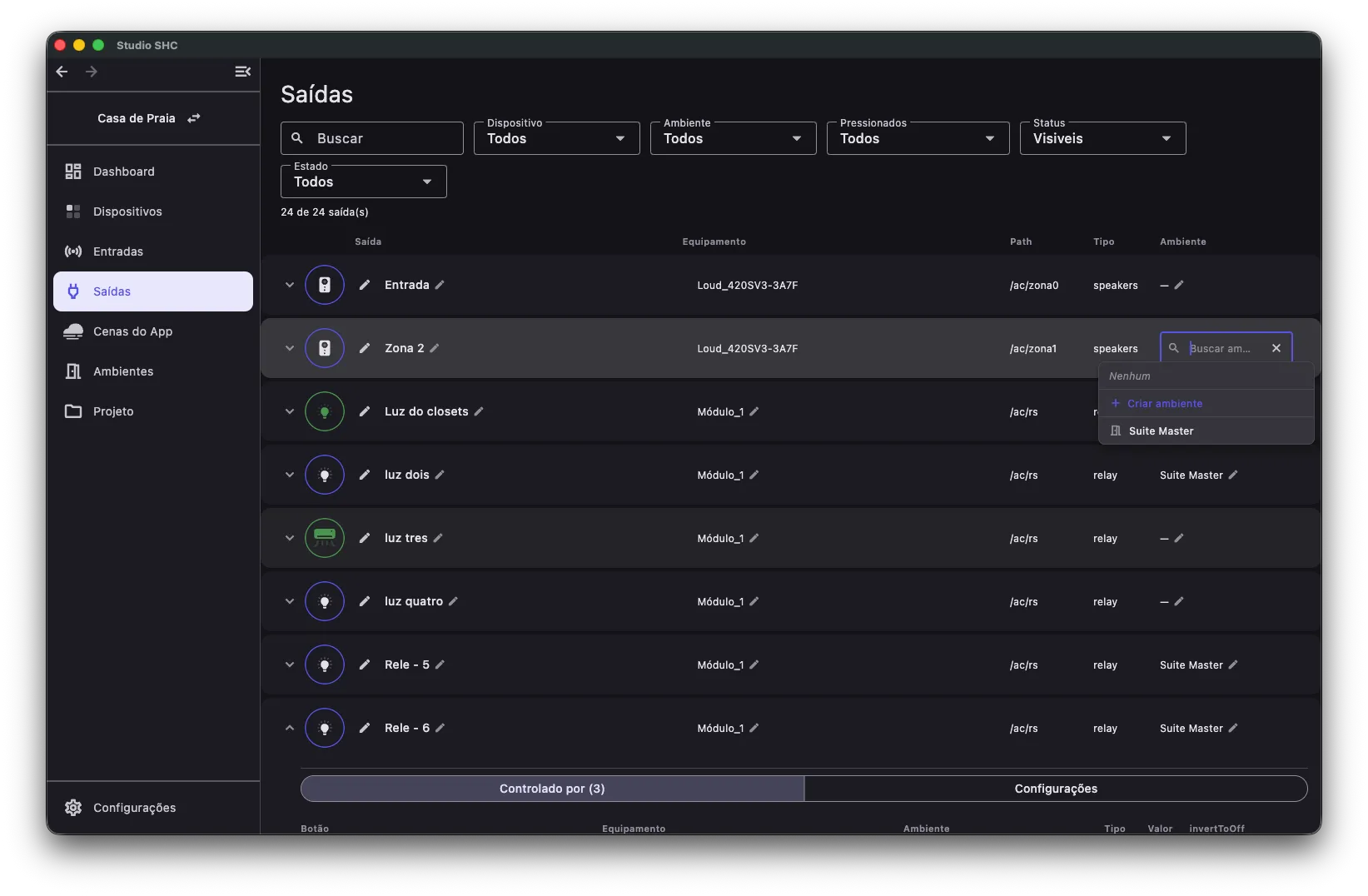The width and height of the screenshot is (1368, 896).
Task: Switch project with Casa de Praia swap icon
Action: [x=194, y=118]
